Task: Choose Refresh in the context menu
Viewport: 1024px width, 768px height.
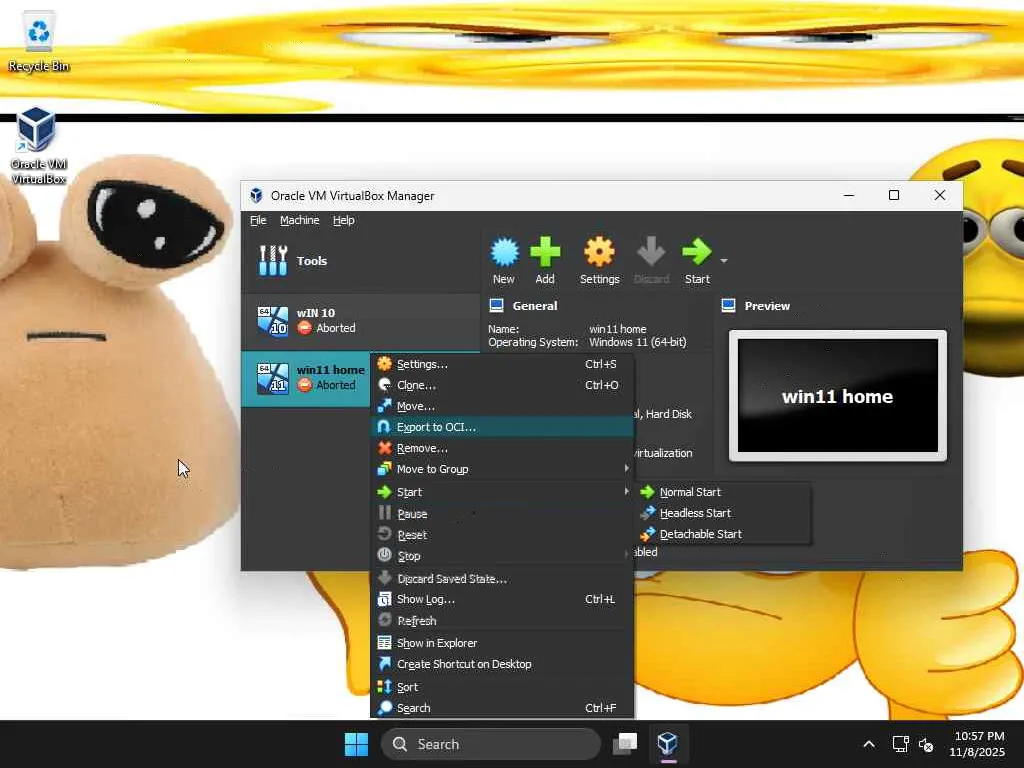Action: pyautogui.click(x=502, y=620)
